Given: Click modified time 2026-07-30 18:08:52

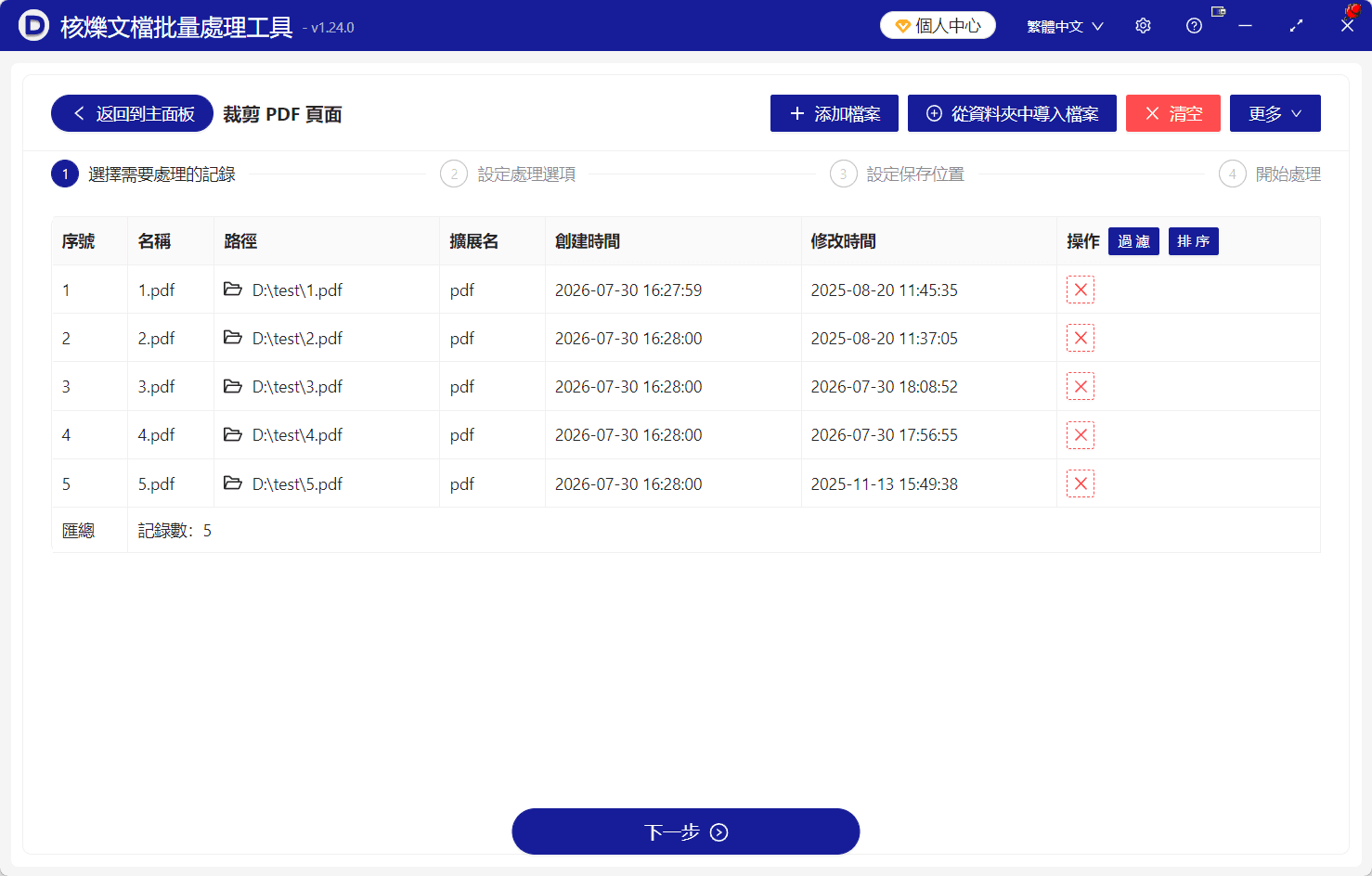Looking at the screenshot, I should (884, 386).
